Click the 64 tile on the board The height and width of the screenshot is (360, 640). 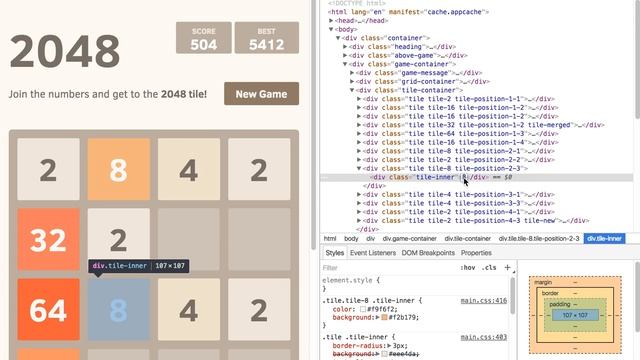pos(48,309)
